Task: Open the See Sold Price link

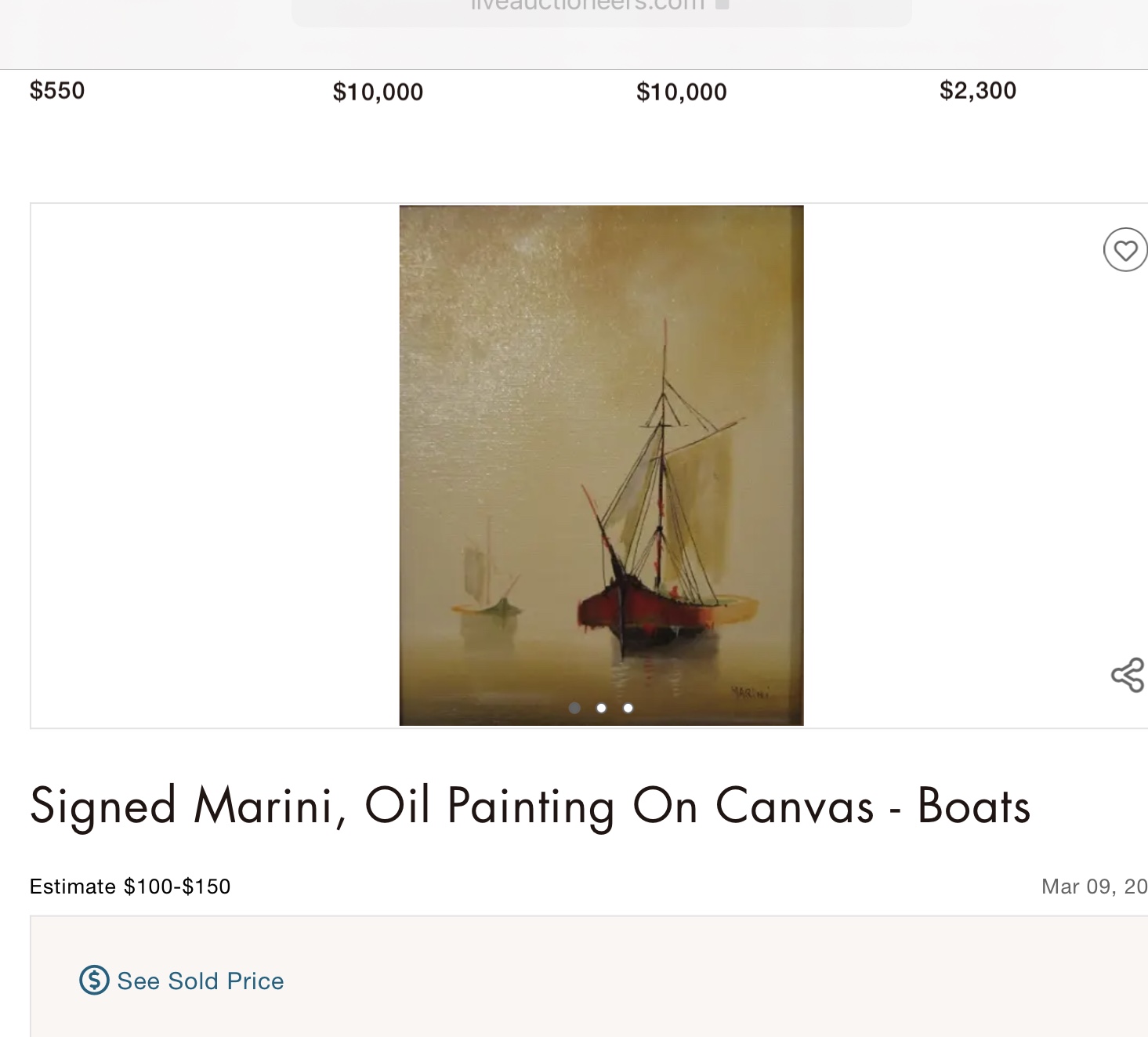Action: (200, 981)
